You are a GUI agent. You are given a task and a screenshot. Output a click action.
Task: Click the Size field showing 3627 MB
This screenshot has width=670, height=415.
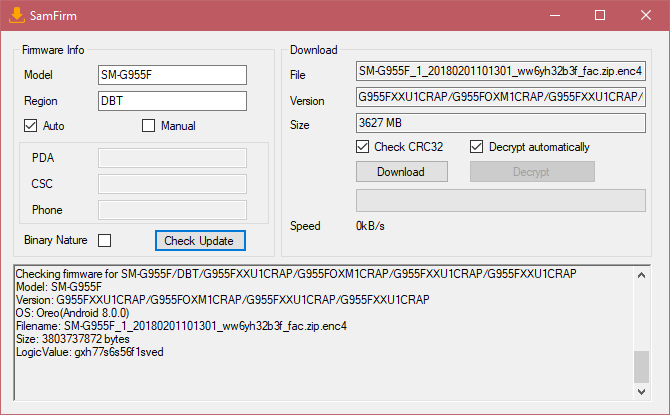point(500,123)
